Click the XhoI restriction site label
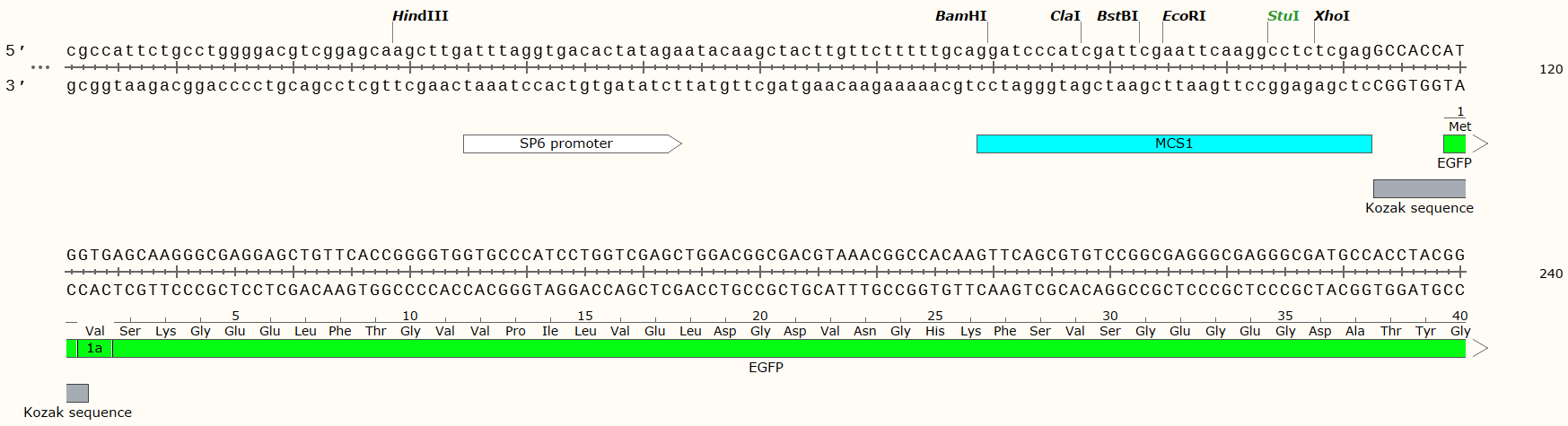Screen dimensions: 1568x426 [1331, 16]
